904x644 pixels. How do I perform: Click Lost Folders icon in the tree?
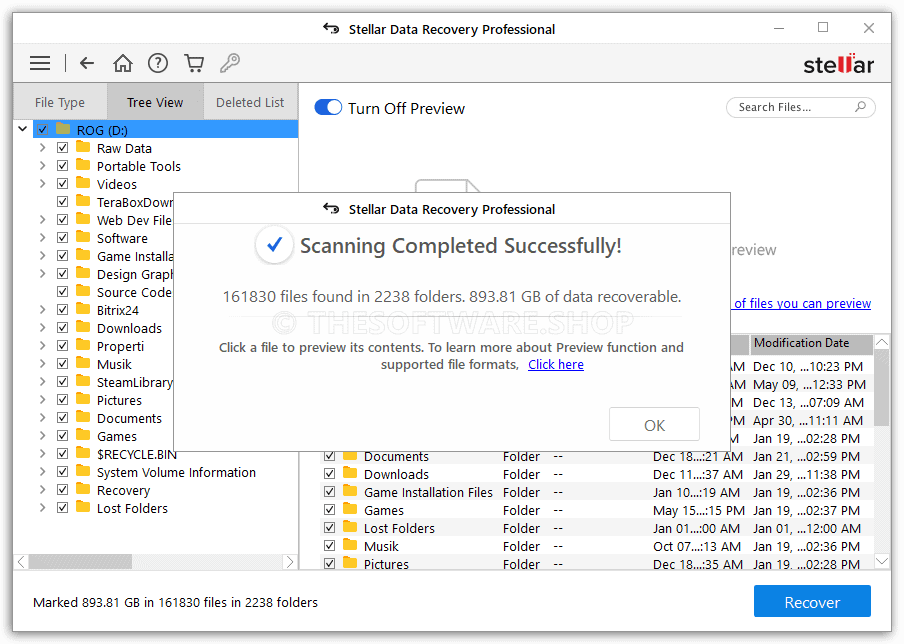coord(84,507)
